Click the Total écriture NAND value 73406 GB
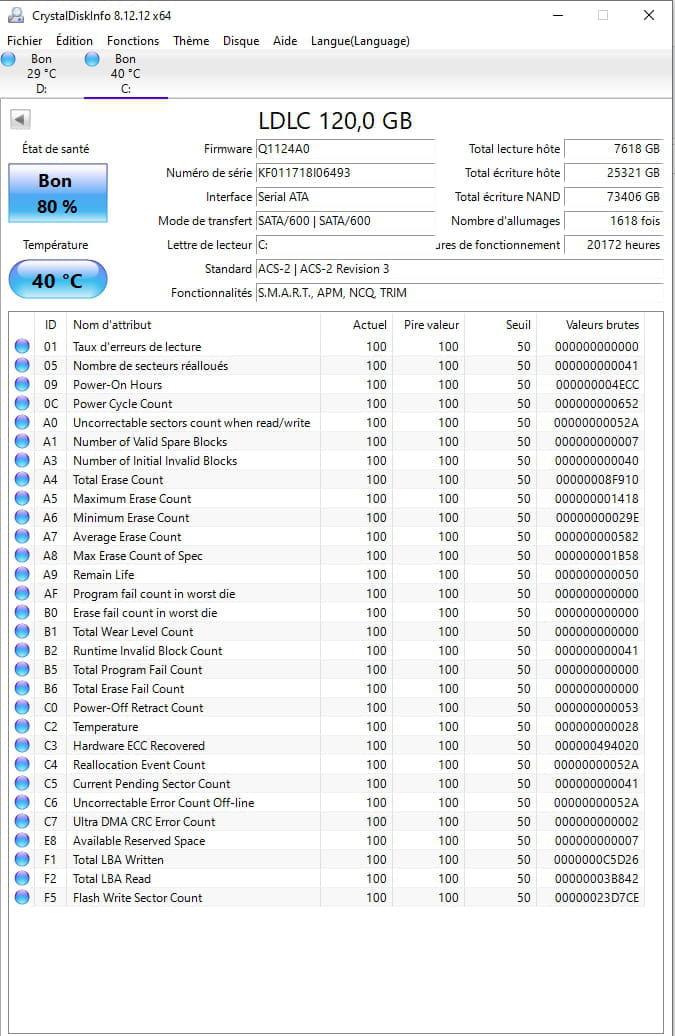675x1036 pixels. coord(614,197)
